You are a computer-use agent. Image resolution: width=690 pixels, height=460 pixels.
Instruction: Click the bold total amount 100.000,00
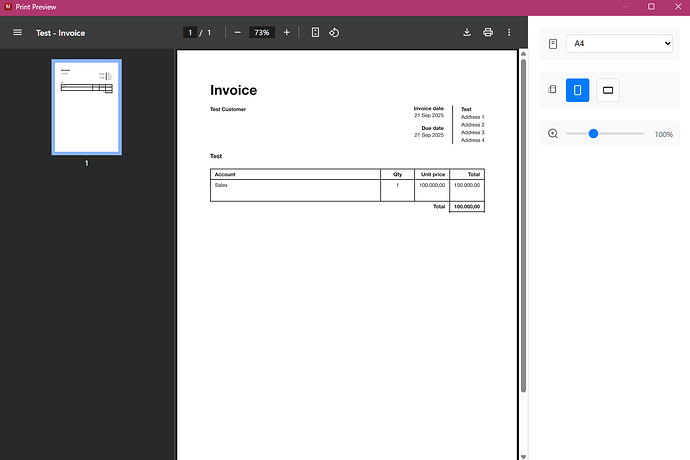tap(467, 206)
